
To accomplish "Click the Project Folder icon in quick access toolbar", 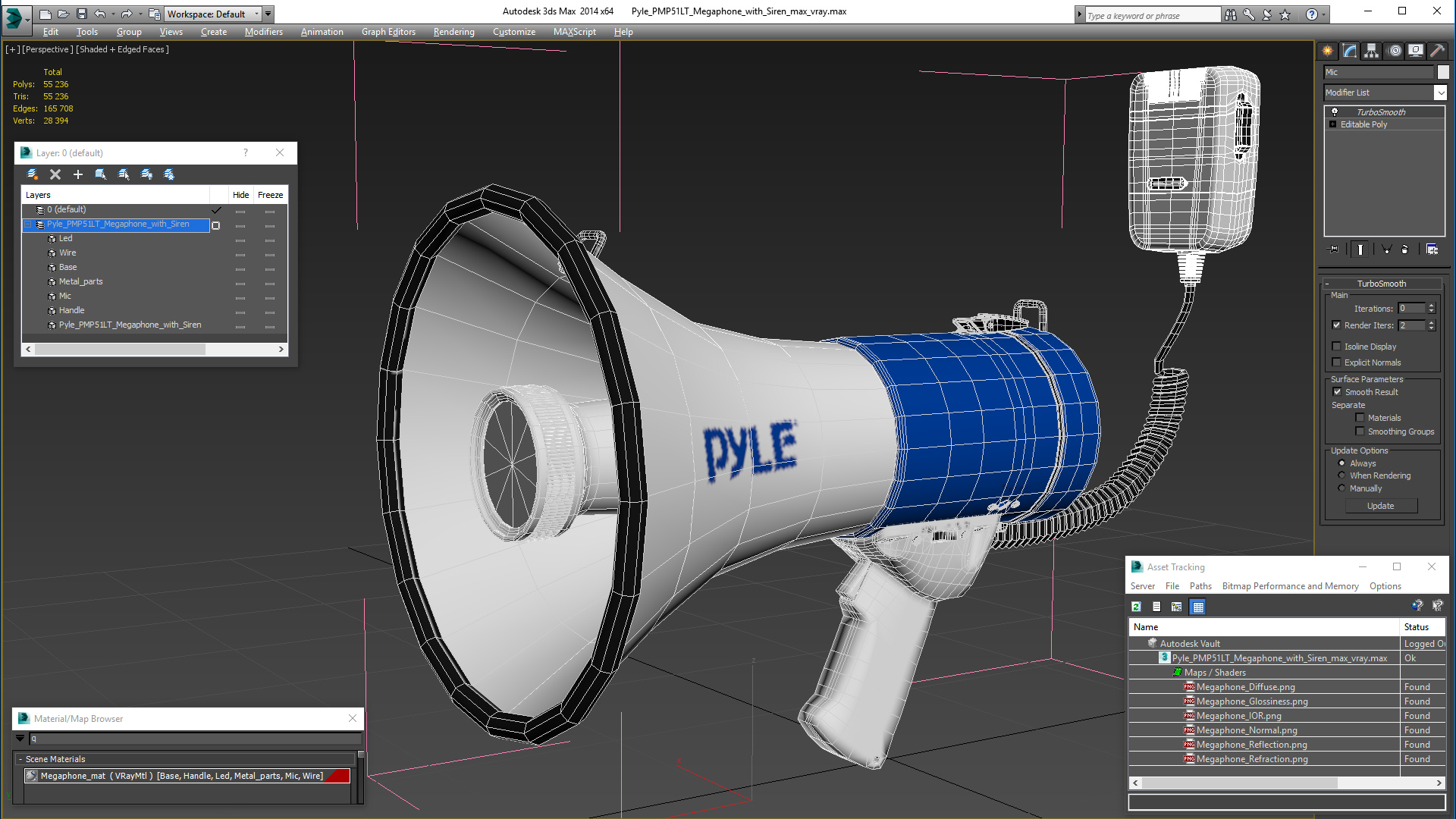I will pyautogui.click(x=154, y=14).
